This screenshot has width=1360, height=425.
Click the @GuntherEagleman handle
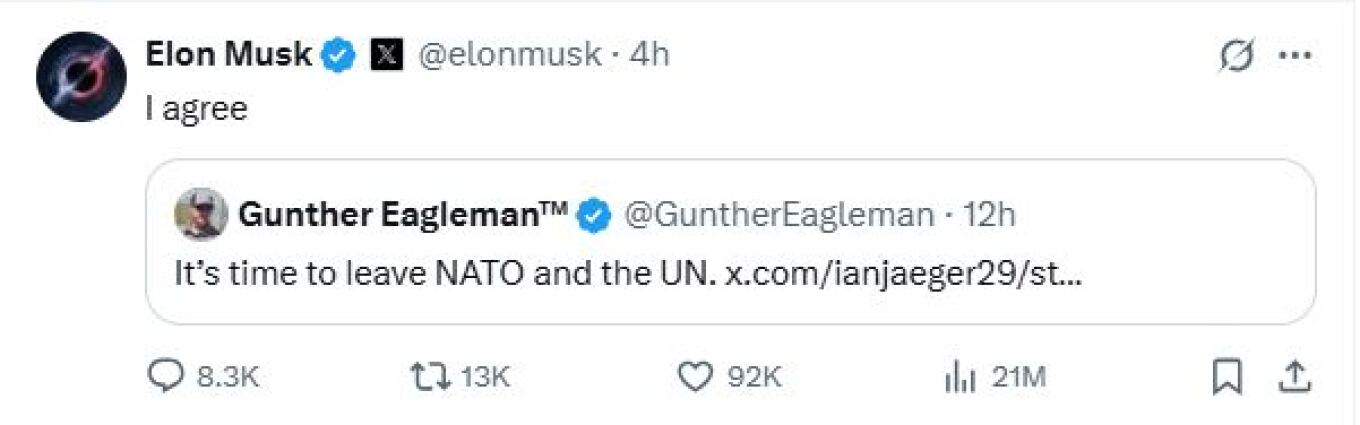pyautogui.click(x=780, y=214)
